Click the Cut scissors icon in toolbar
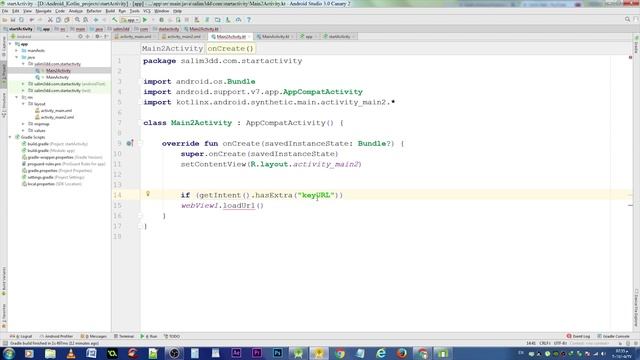The width and height of the screenshot is (640, 360). [x=50, y=20]
